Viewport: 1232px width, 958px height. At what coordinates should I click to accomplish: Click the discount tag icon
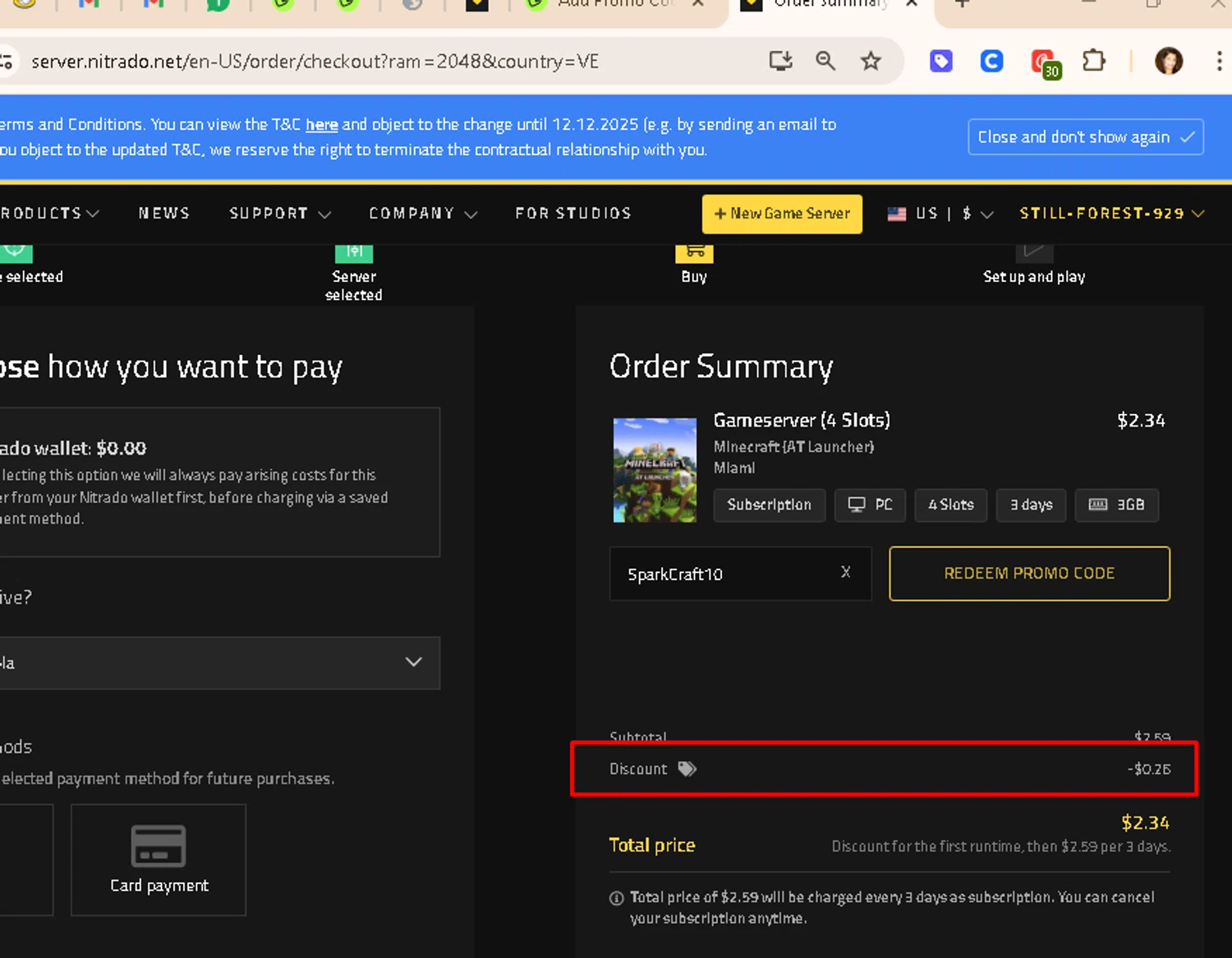pyautogui.click(x=687, y=769)
